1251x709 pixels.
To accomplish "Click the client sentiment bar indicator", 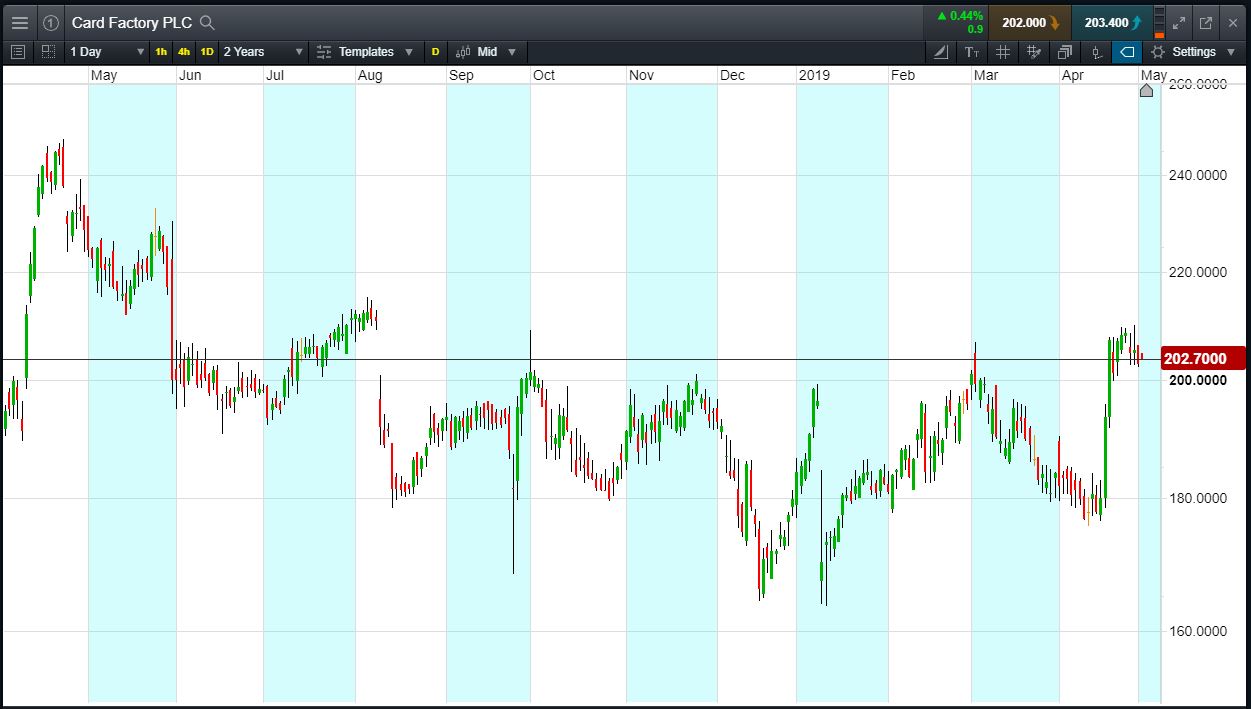I will [x=1159, y=22].
